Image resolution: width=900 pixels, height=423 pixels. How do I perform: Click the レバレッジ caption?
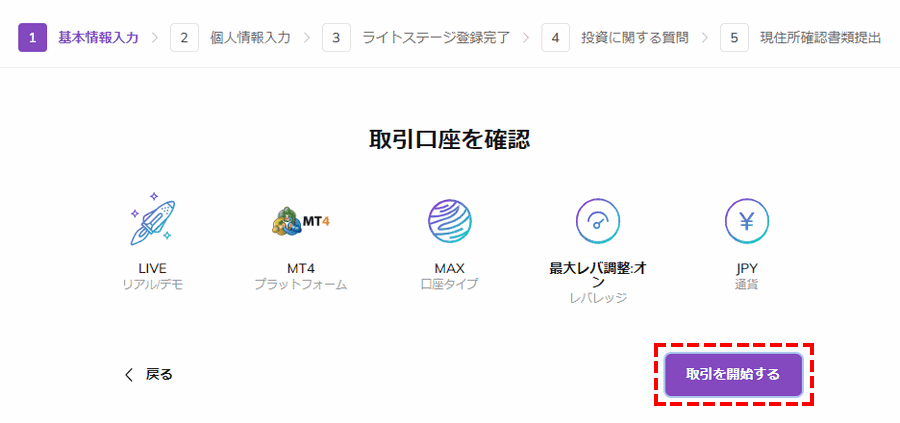(x=598, y=298)
